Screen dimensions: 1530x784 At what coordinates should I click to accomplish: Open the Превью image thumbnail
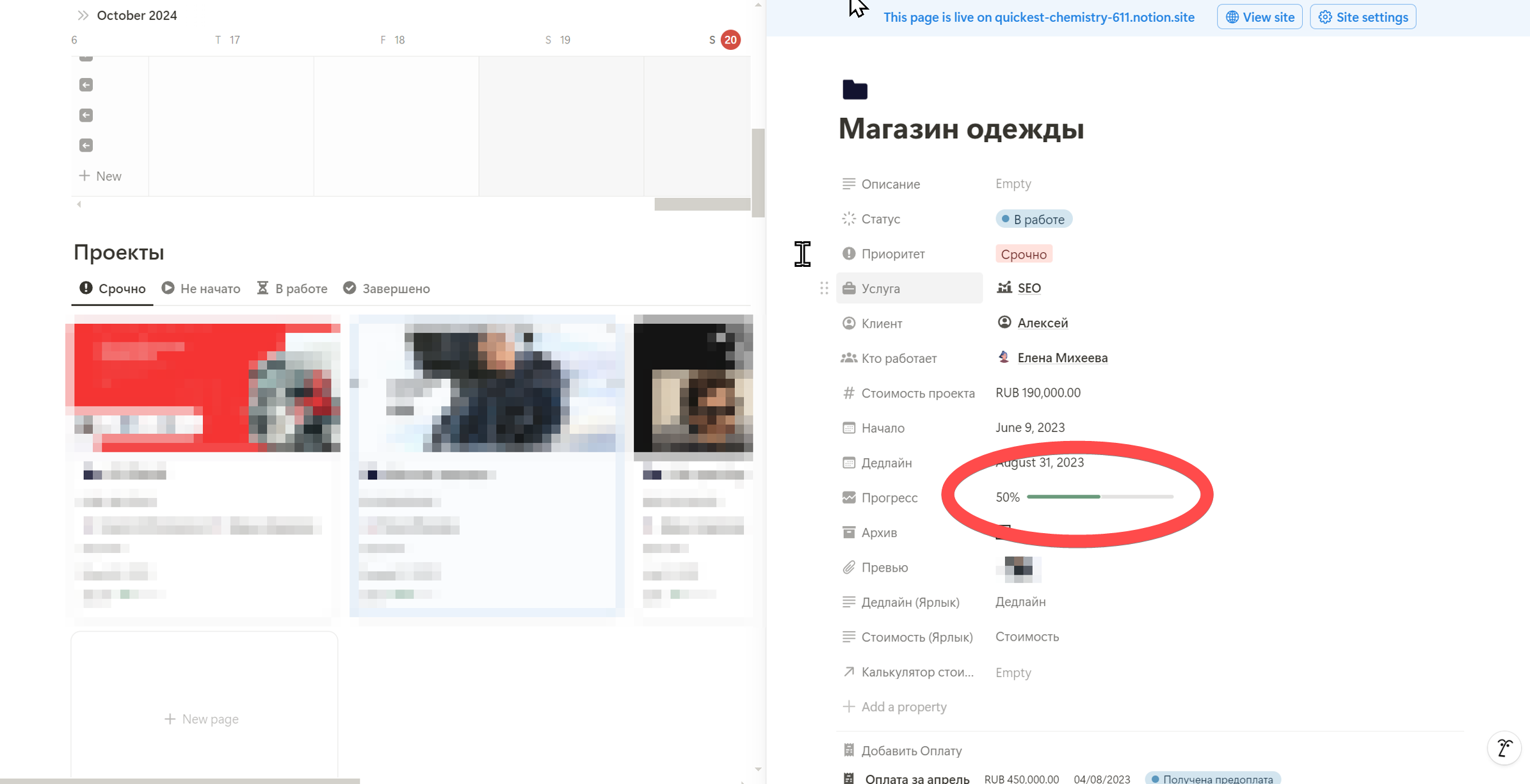point(1018,568)
